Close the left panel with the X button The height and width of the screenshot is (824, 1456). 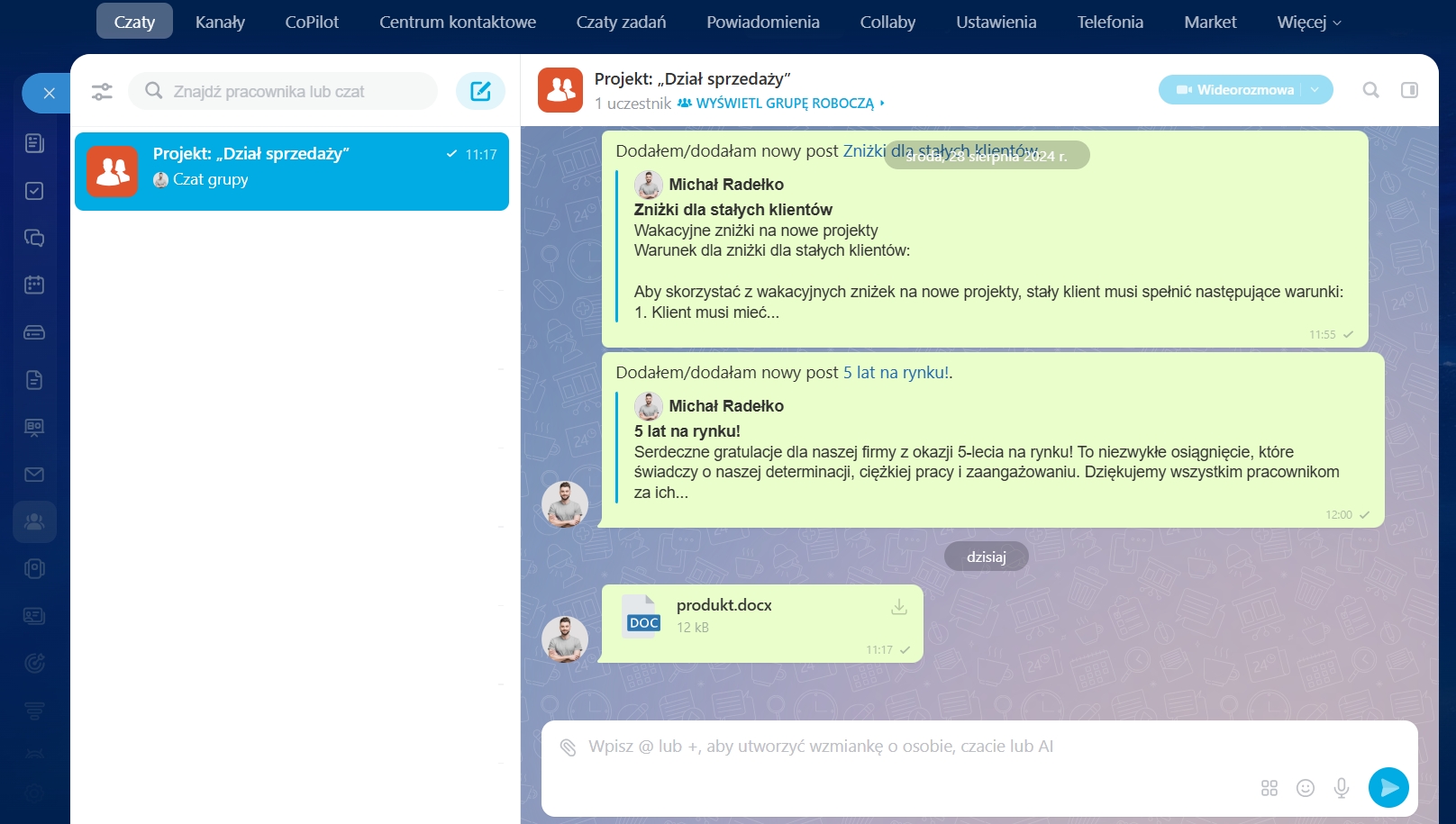pos(49,93)
